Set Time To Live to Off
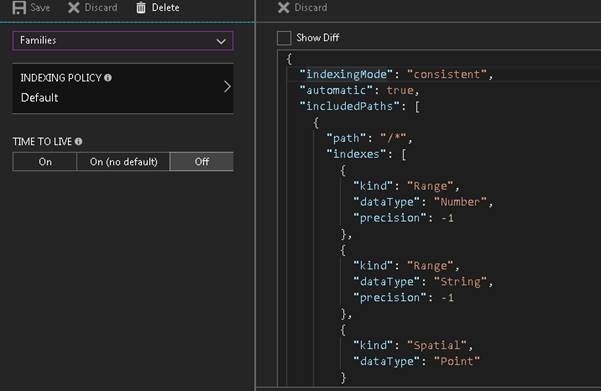Screen dimensions: 601x391 pyautogui.click(x=202, y=162)
